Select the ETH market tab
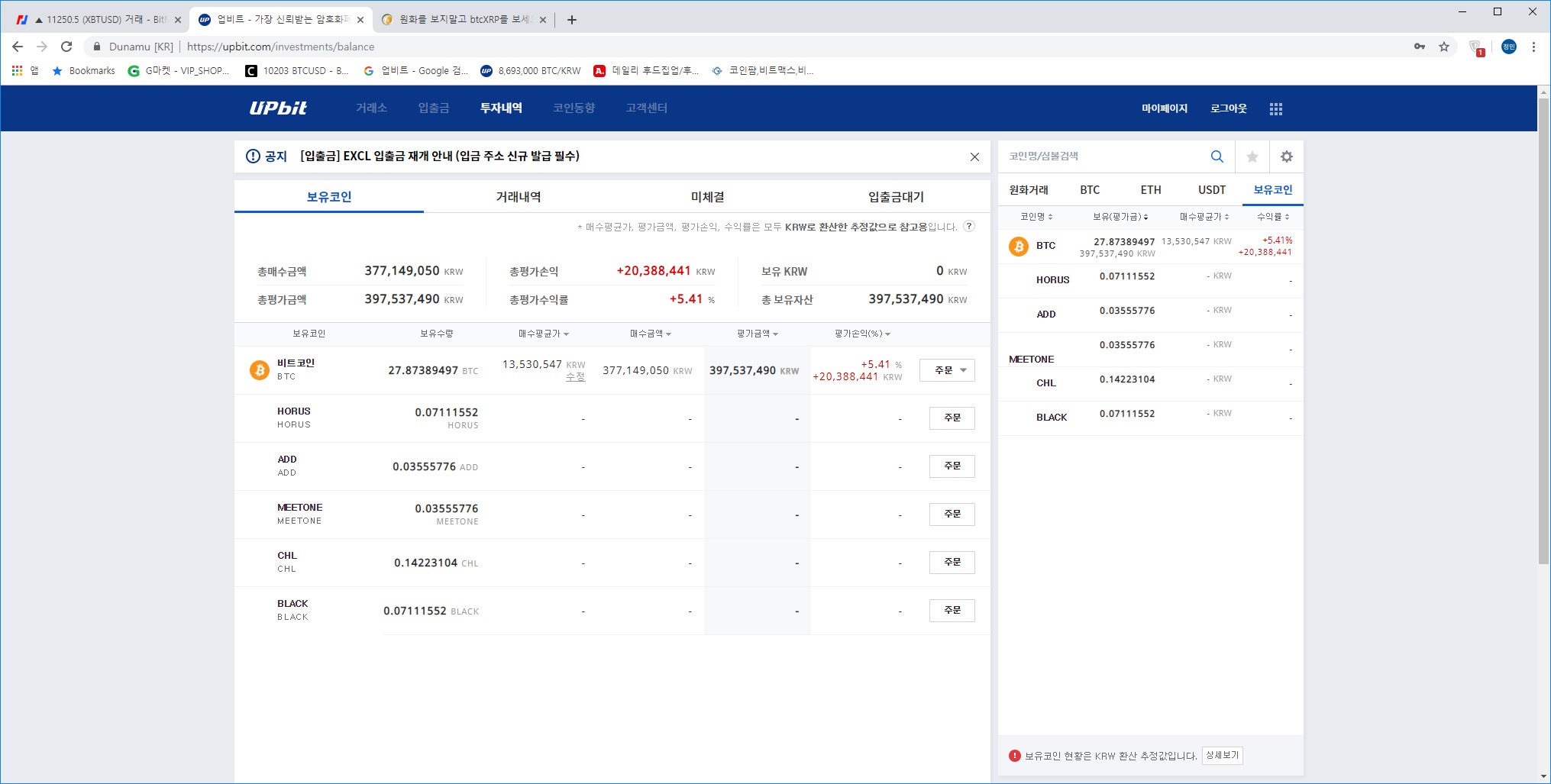 tap(1151, 190)
